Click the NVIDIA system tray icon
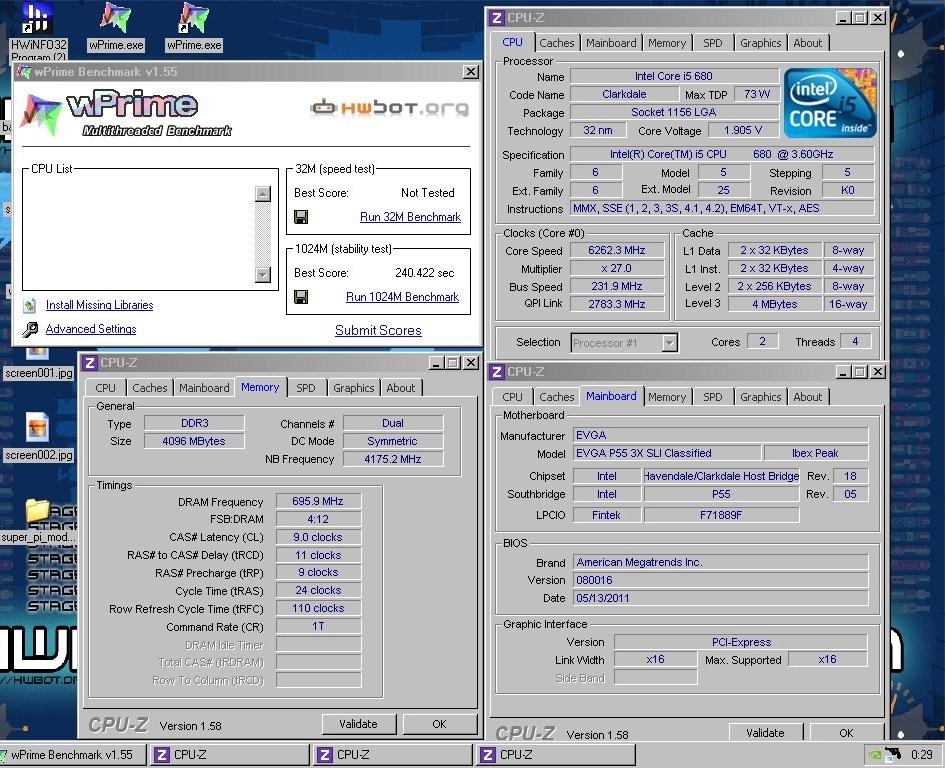 click(x=873, y=754)
